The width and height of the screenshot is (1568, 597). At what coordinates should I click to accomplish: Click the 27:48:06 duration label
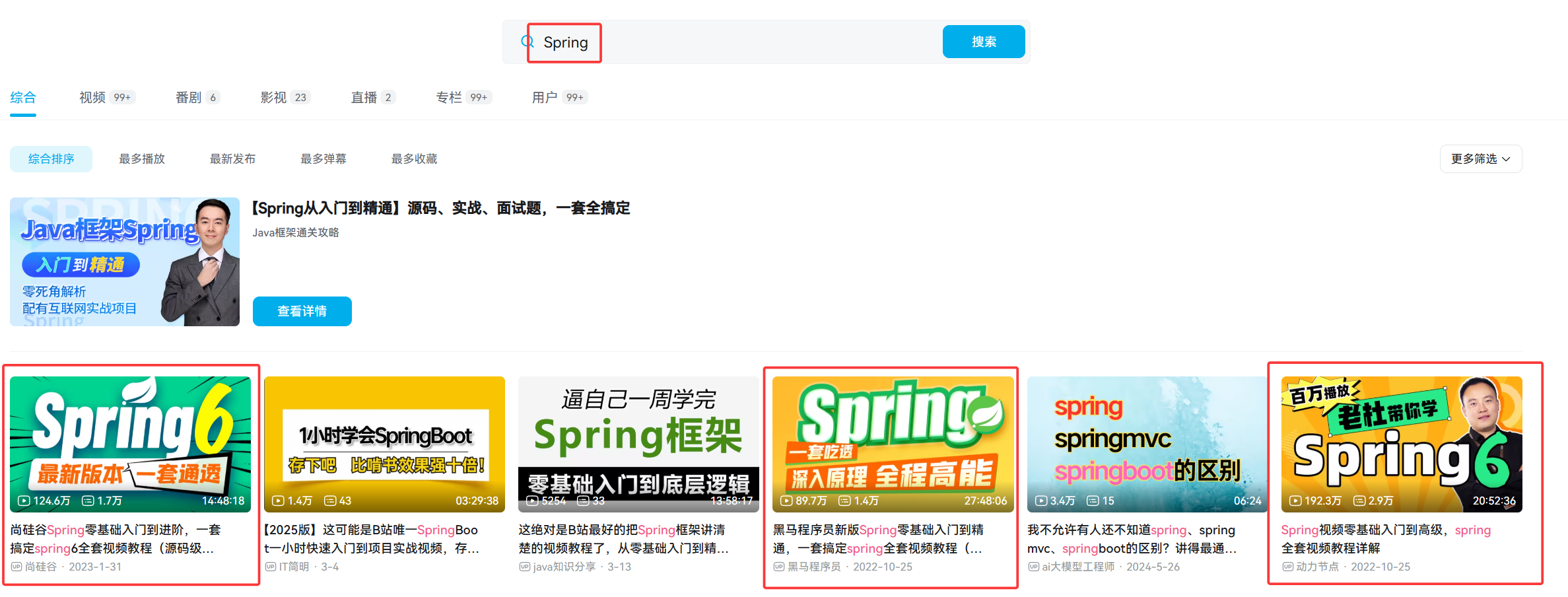coord(986,501)
